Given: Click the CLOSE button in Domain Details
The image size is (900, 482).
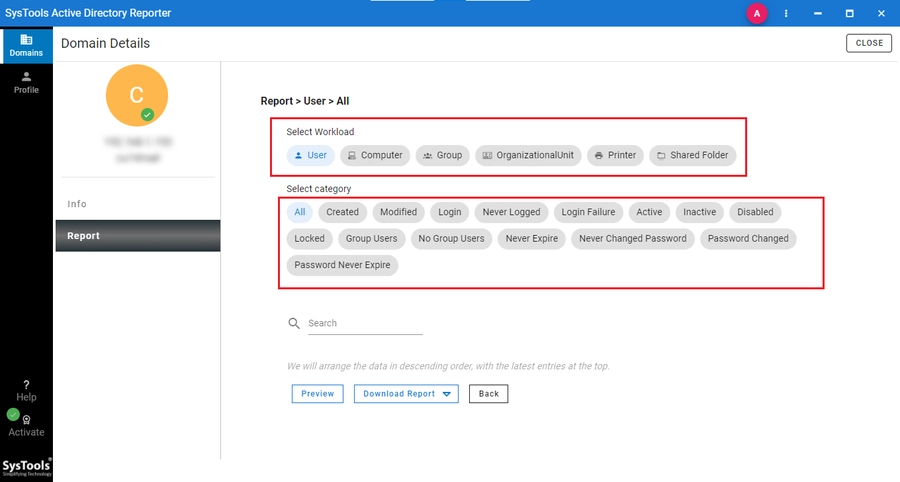Looking at the screenshot, I should pos(869,43).
